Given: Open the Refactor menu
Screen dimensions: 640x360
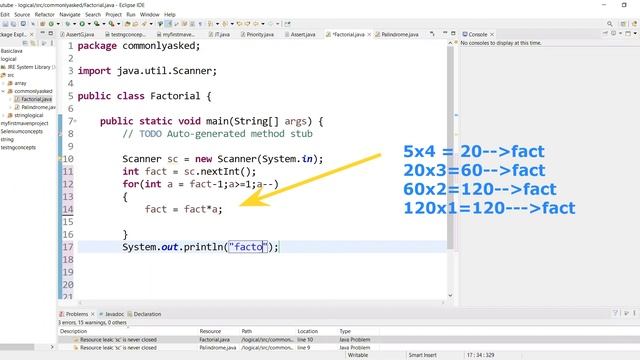Looking at the screenshot, I should 44,15.
